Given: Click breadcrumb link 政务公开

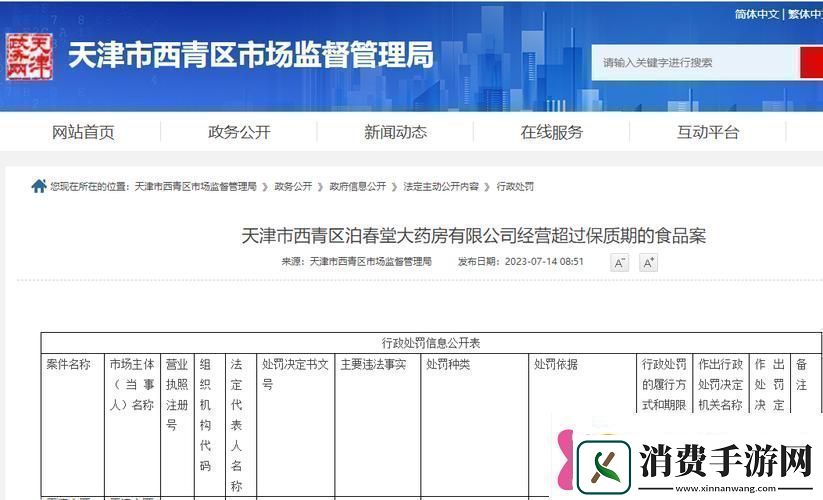Looking at the screenshot, I should tap(293, 186).
